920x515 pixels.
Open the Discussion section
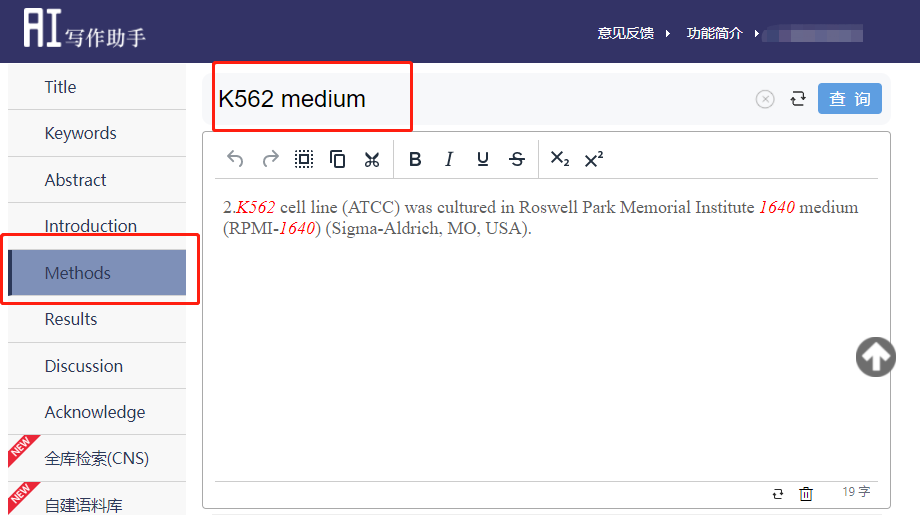point(97,366)
